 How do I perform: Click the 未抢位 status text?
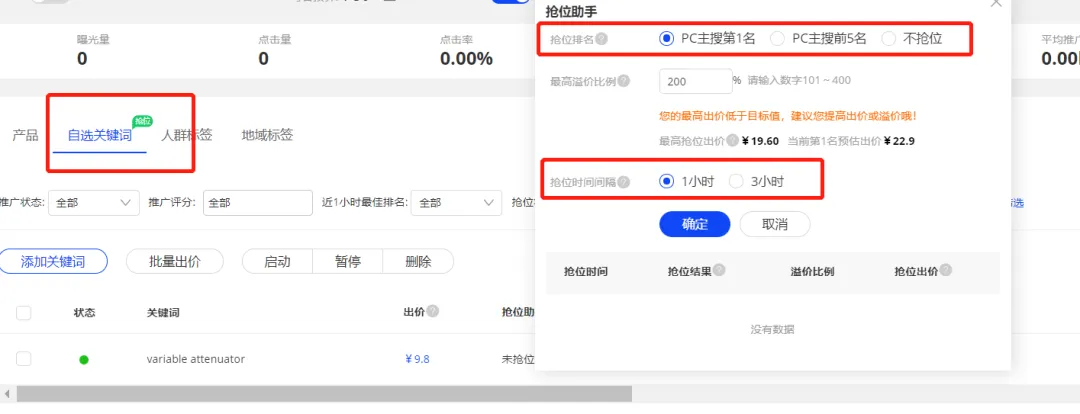click(x=518, y=359)
